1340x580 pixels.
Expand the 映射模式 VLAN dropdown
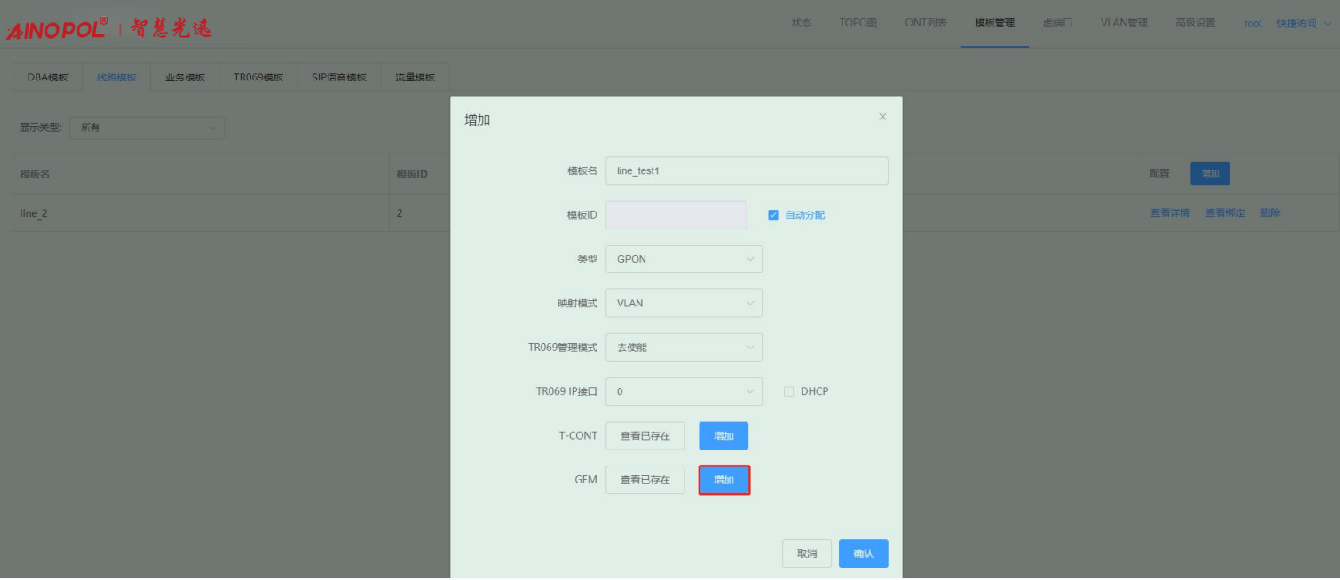[x=684, y=303]
